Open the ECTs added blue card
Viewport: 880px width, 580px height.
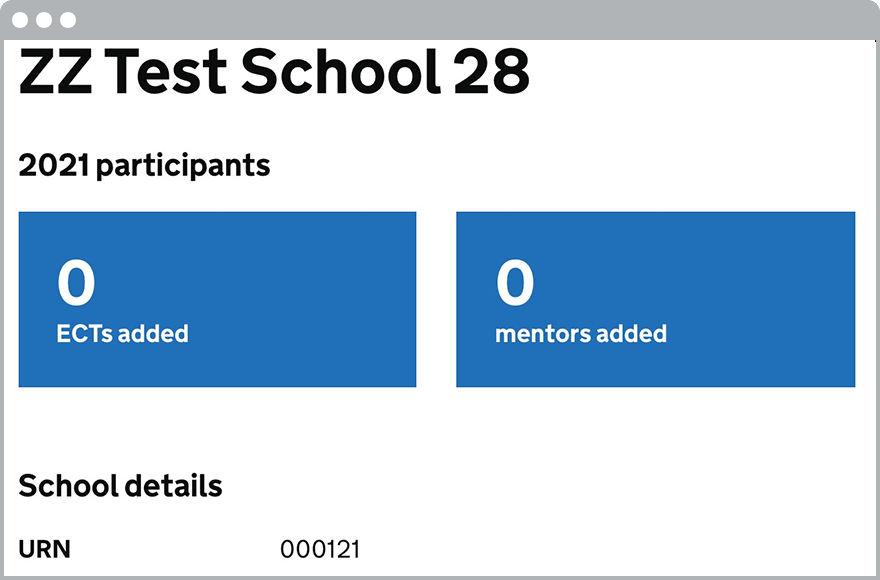click(x=217, y=299)
